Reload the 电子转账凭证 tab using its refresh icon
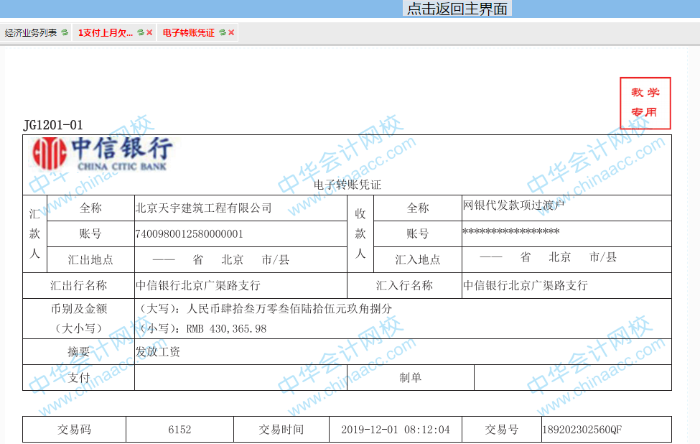700x444 pixels. 222,33
